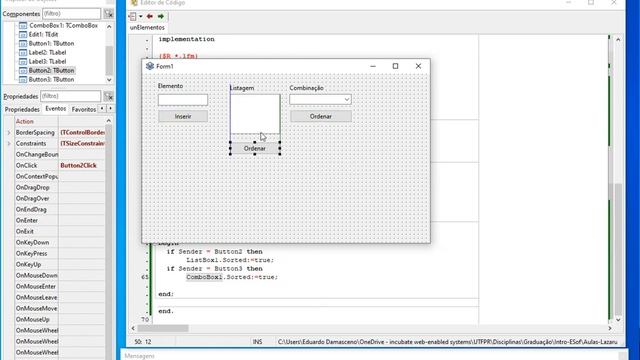Click the Form1 designer title bar icon
The width and height of the screenshot is (640, 360).
click(150, 66)
